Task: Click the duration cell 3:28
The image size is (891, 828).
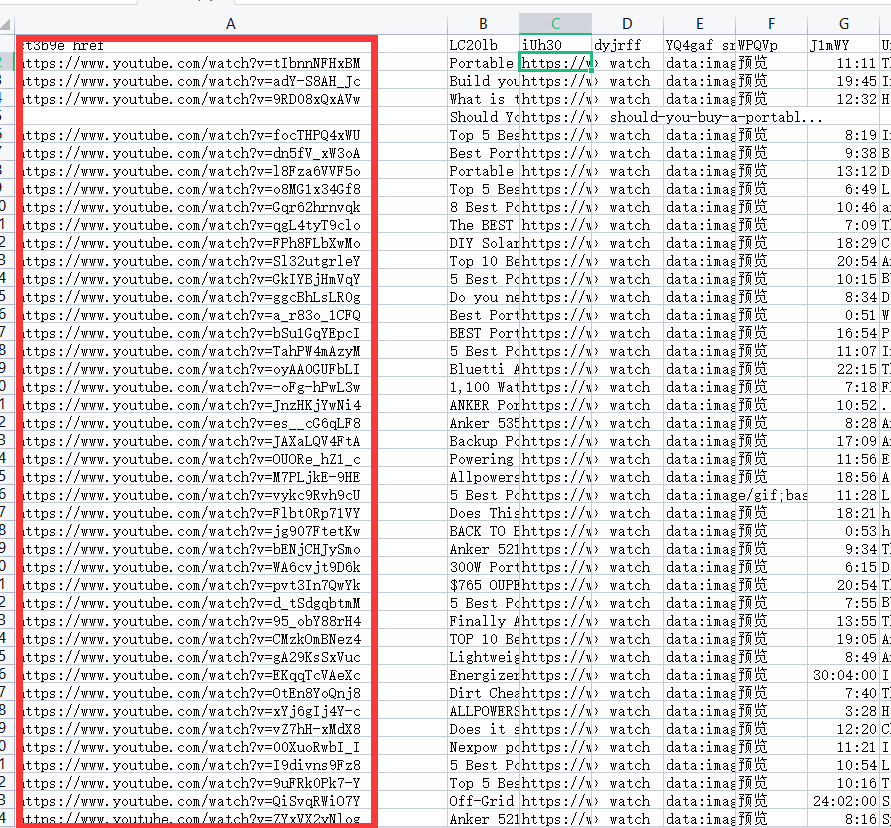Action: click(x=843, y=712)
